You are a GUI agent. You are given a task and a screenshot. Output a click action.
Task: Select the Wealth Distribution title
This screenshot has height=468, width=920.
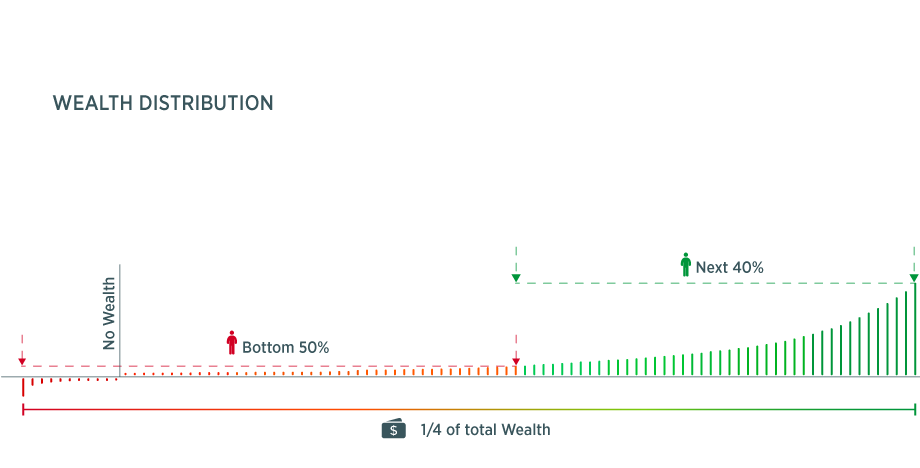(163, 103)
